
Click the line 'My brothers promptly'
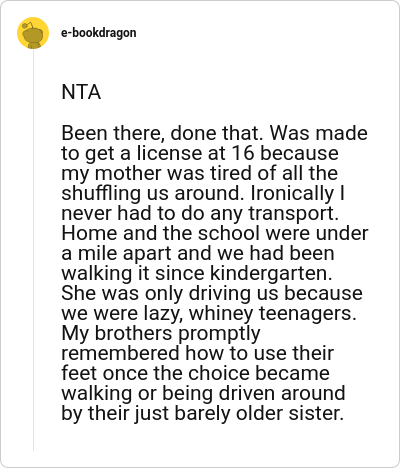(161, 333)
